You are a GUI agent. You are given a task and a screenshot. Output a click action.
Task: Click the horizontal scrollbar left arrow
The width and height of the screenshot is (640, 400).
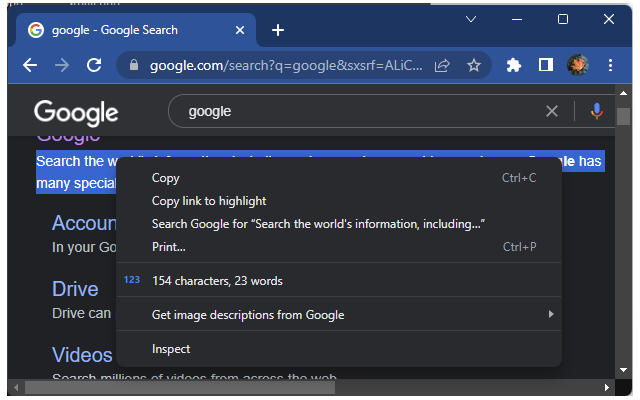tap(16, 387)
